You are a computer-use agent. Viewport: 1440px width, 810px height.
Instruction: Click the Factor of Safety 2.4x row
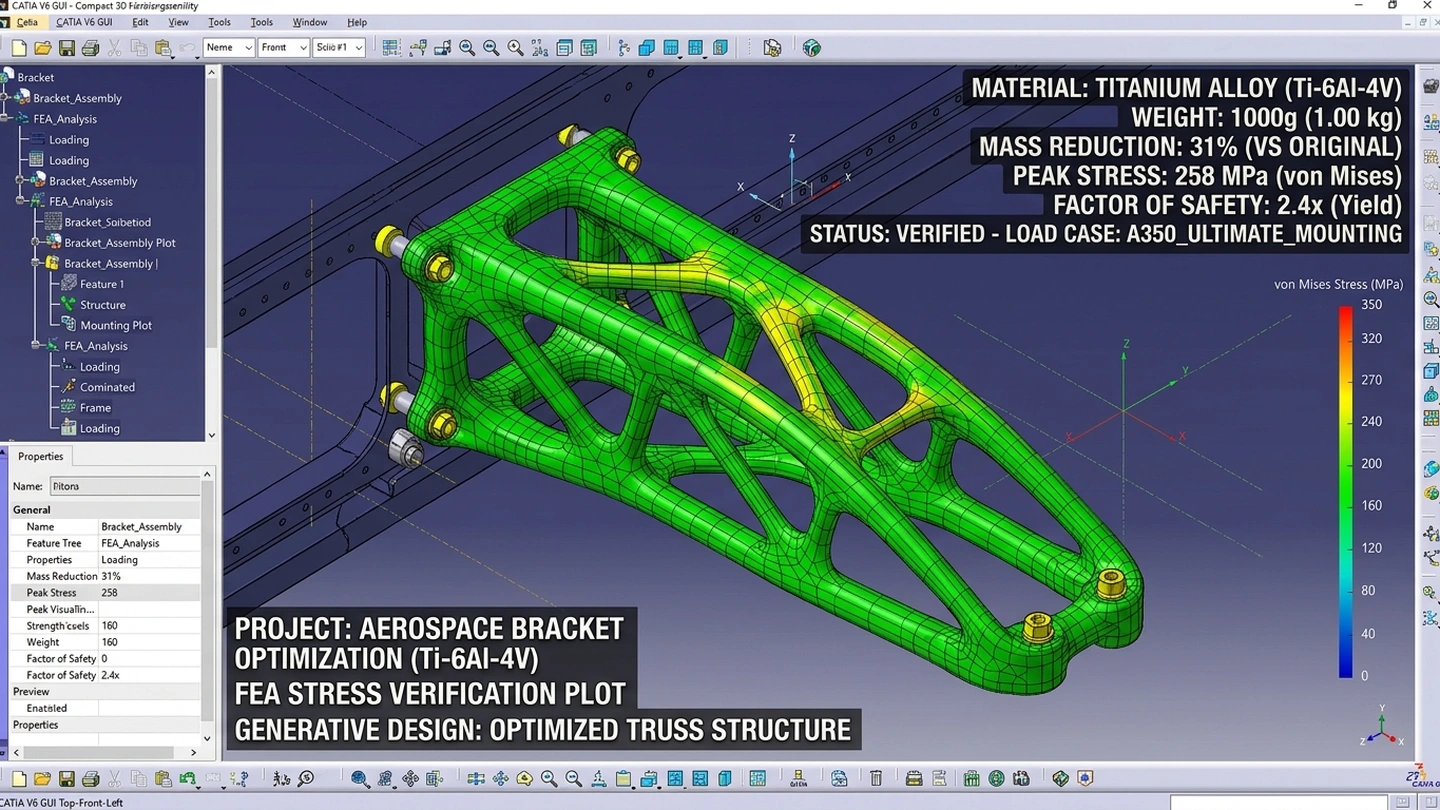tap(105, 675)
